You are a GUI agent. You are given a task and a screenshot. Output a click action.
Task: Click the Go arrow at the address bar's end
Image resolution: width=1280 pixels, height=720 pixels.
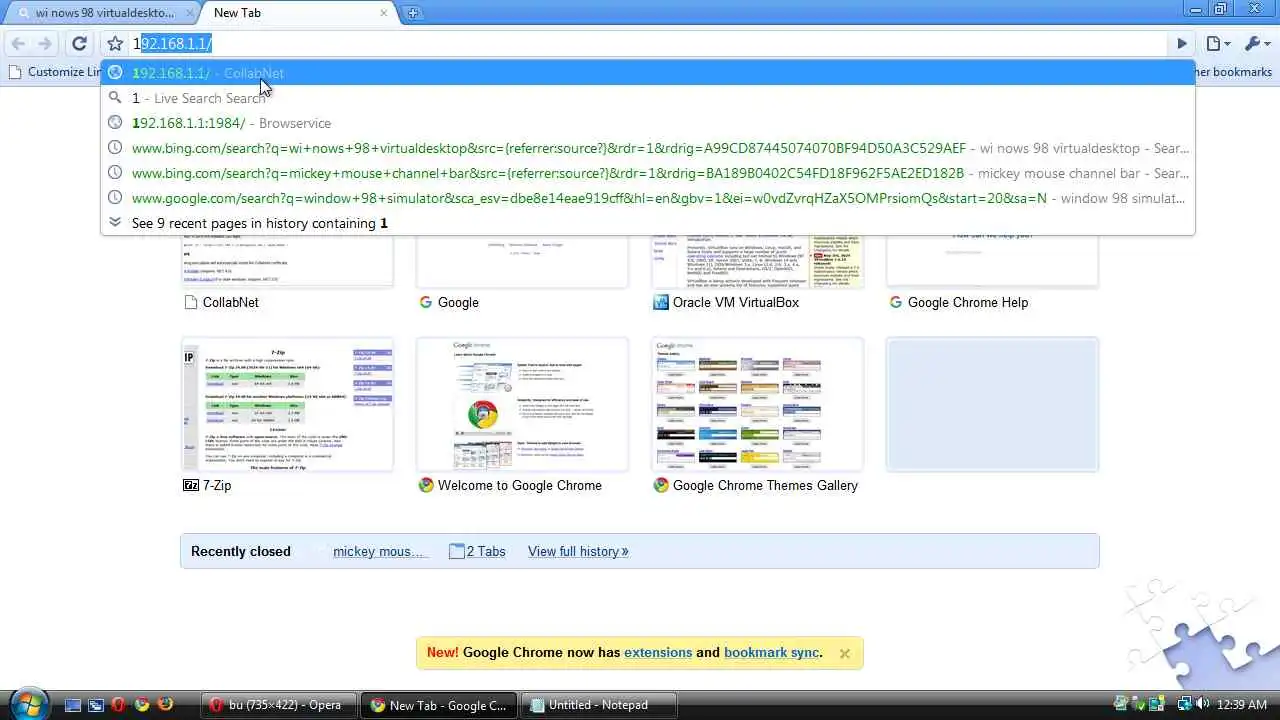[x=1182, y=43]
